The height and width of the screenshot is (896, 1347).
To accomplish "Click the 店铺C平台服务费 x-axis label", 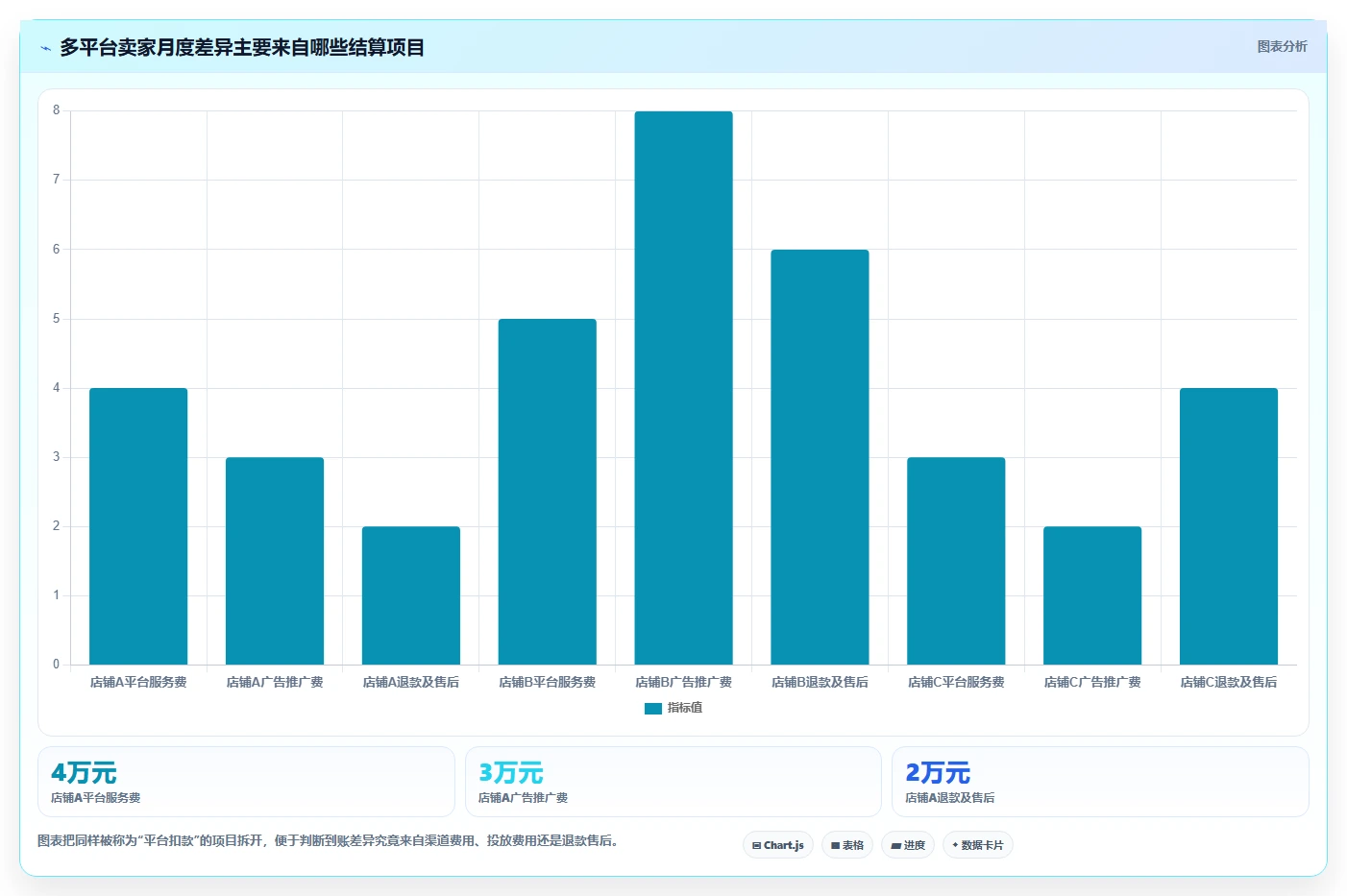I will coord(956,682).
